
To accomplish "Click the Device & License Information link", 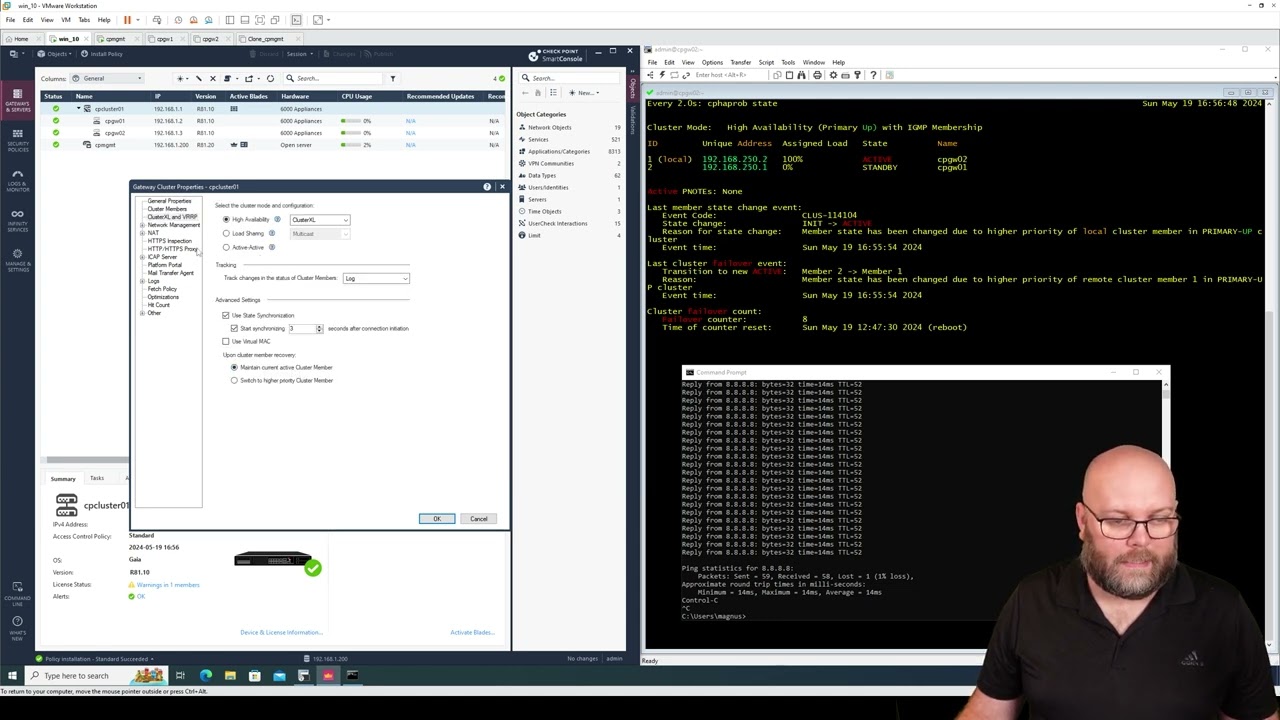I will click(x=281, y=632).
